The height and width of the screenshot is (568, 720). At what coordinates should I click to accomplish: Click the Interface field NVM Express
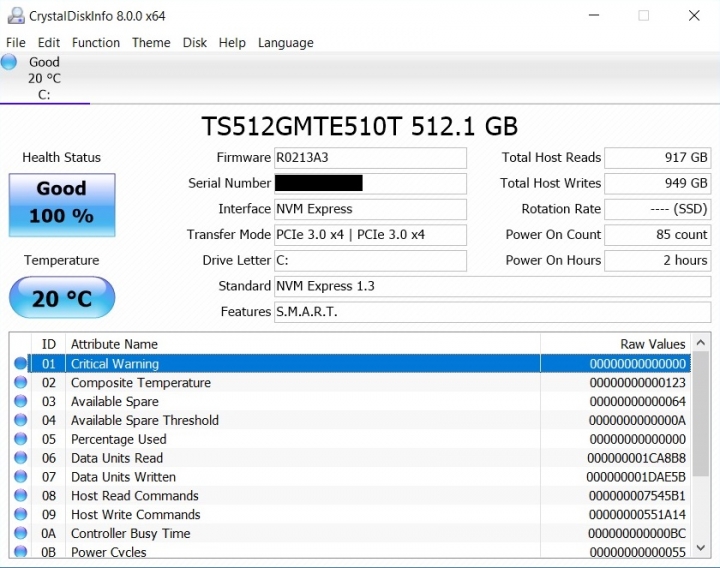point(370,209)
